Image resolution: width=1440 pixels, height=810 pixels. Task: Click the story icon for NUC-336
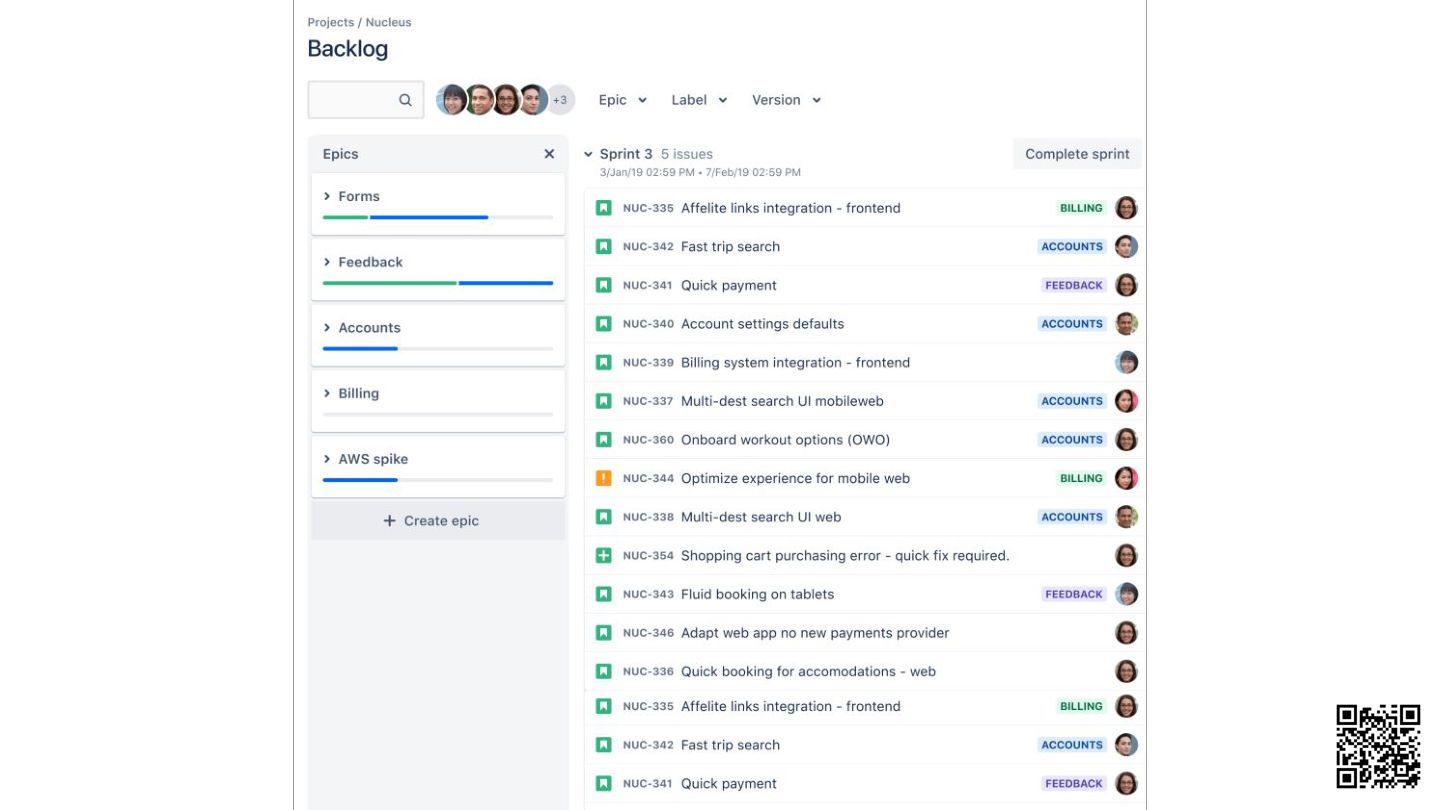(603, 671)
